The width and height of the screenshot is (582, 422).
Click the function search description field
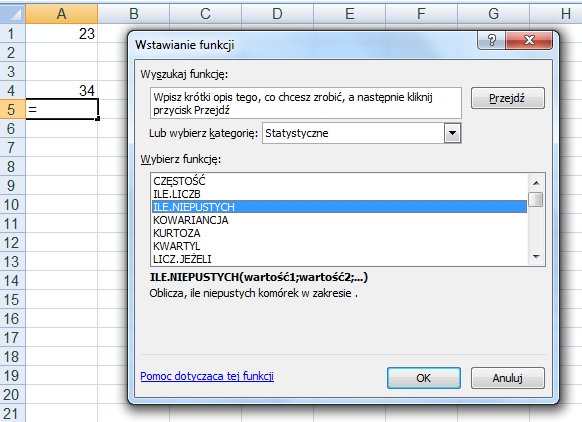click(305, 103)
